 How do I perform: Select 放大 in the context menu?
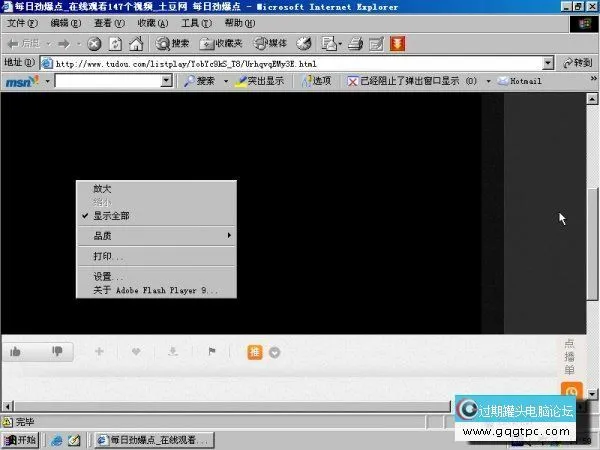[x=103, y=189]
